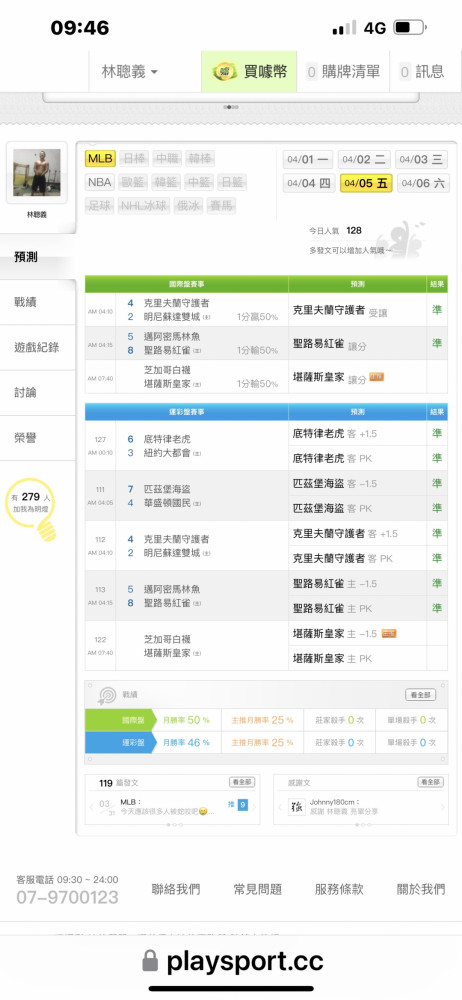Open 關於我們 footer link
Viewport: 462px width, 1000px height.
[x=421, y=889]
